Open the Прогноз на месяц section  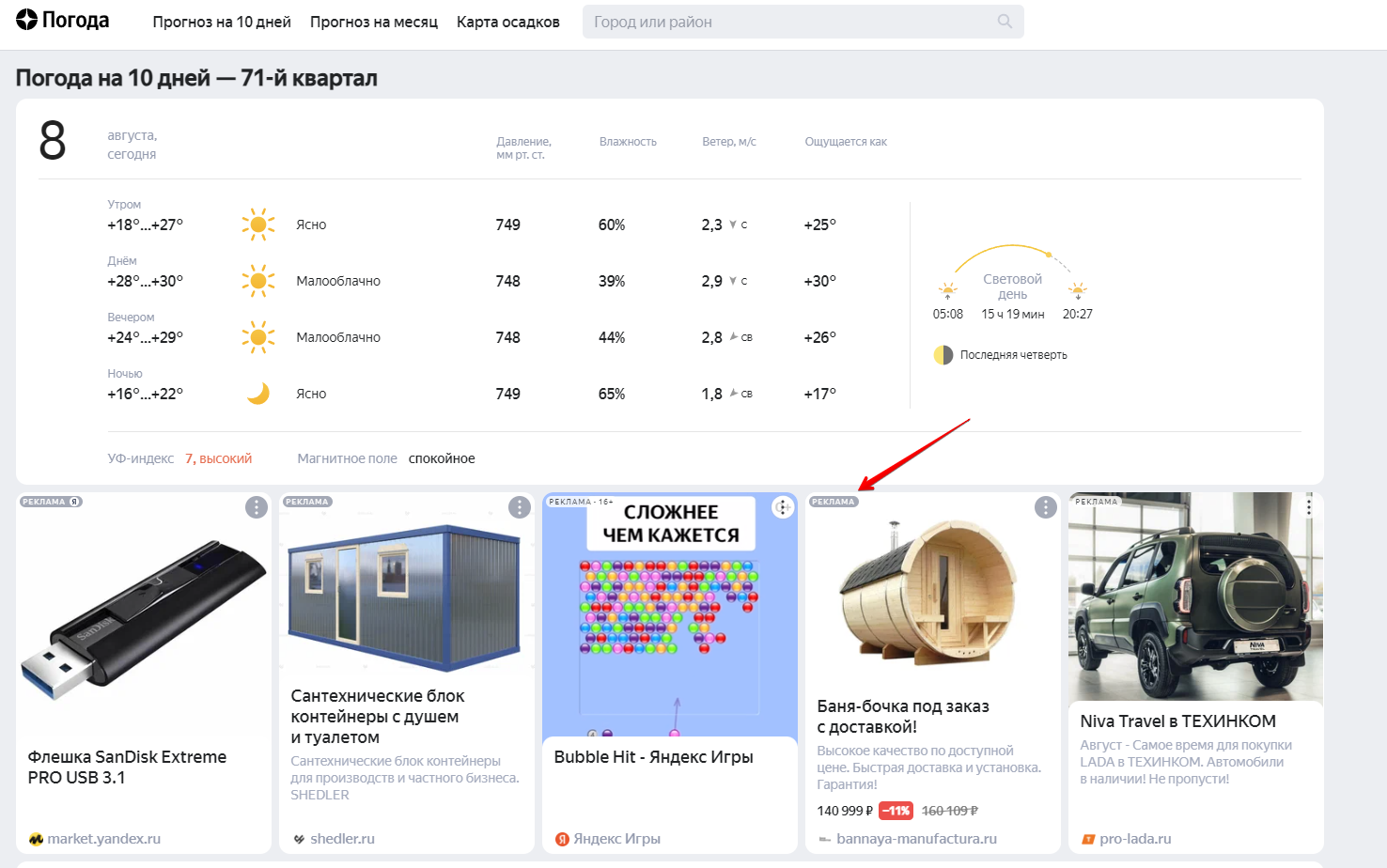point(373,22)
